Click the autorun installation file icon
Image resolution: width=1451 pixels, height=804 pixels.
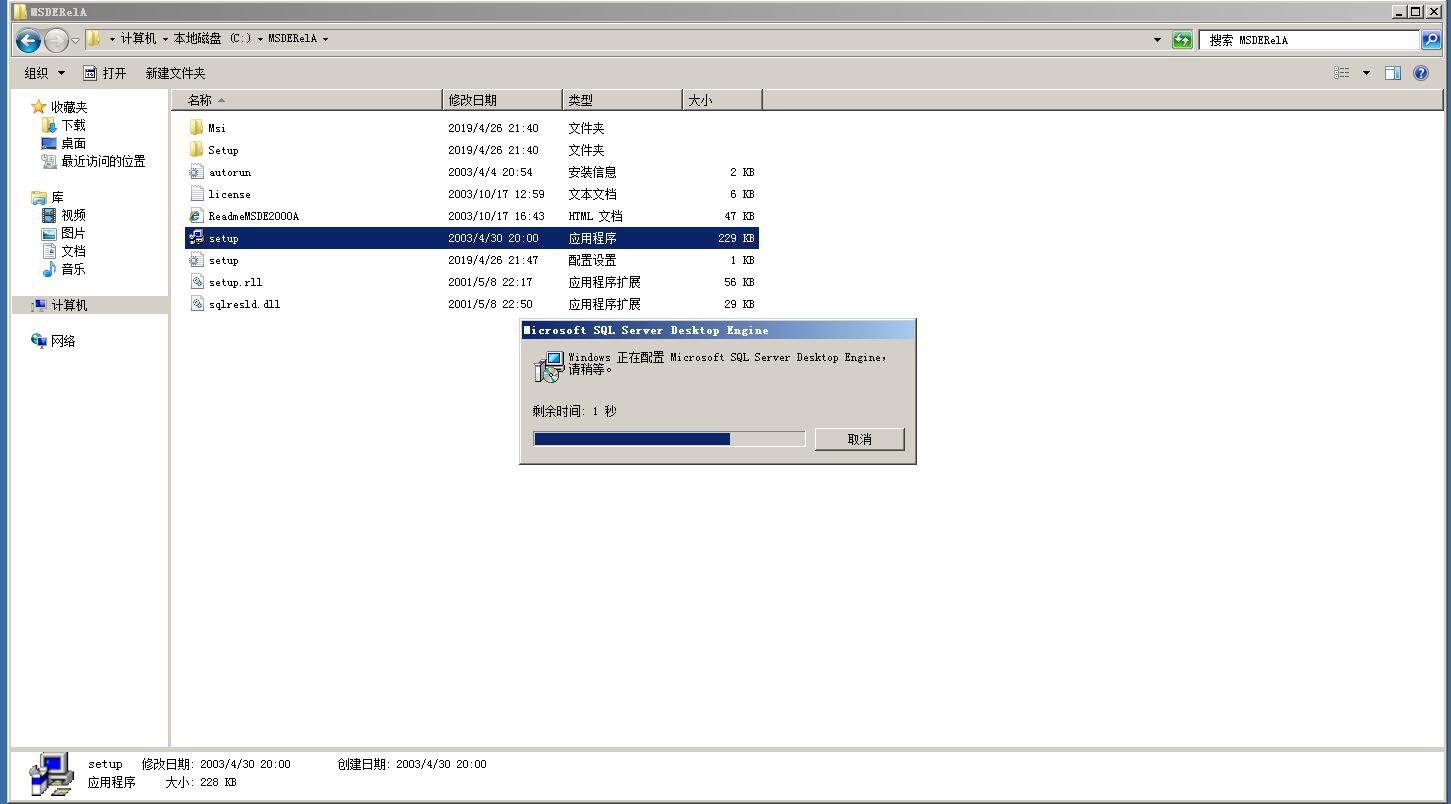point(196,171)
